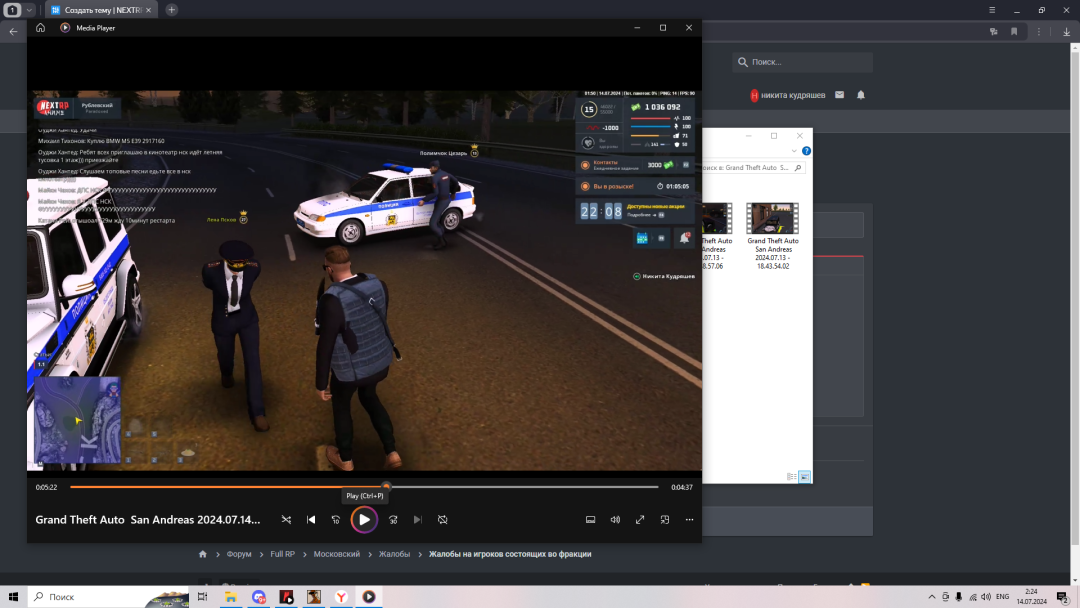Select the Создать тему NEXTRP tab
Viewport: 1080px width, 608px height.
(102, 10)
